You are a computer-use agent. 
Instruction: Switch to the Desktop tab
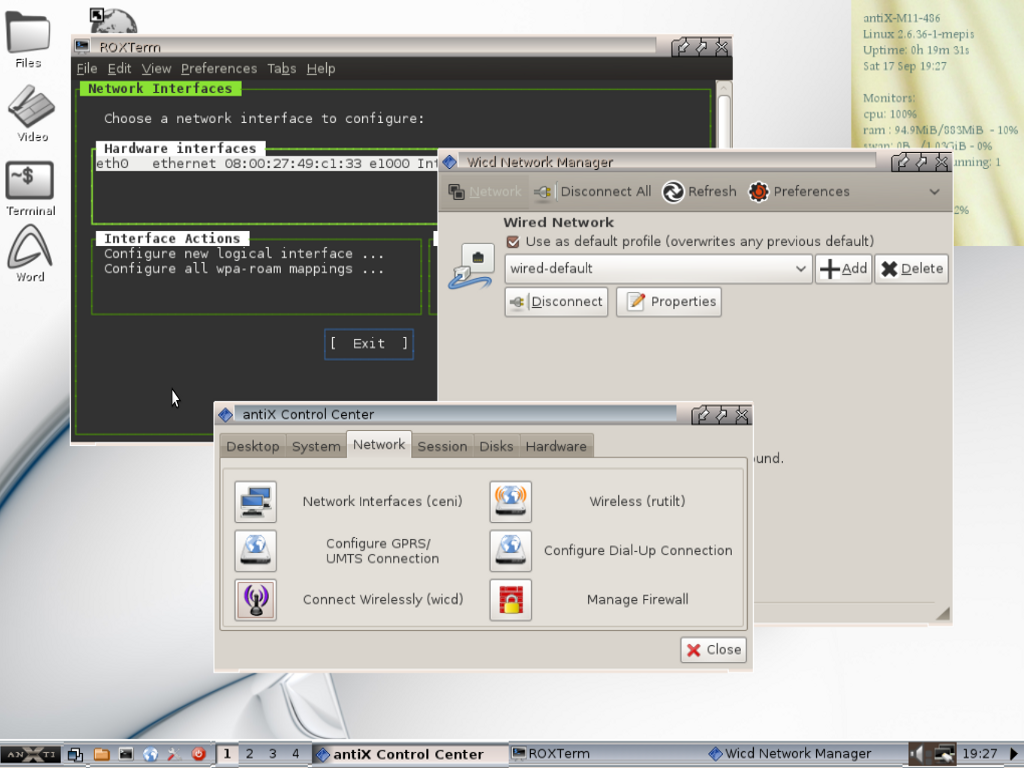click(253, 446)
